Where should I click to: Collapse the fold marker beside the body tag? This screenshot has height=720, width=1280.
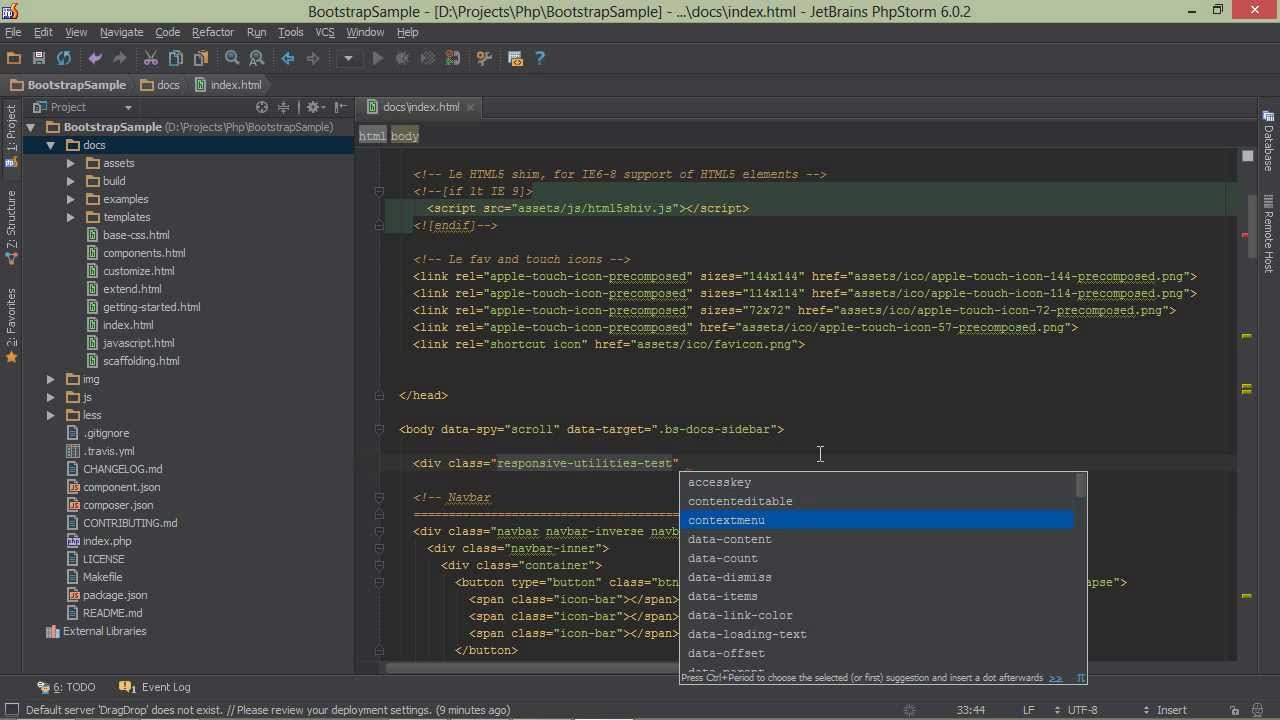(x=379, y=429)
